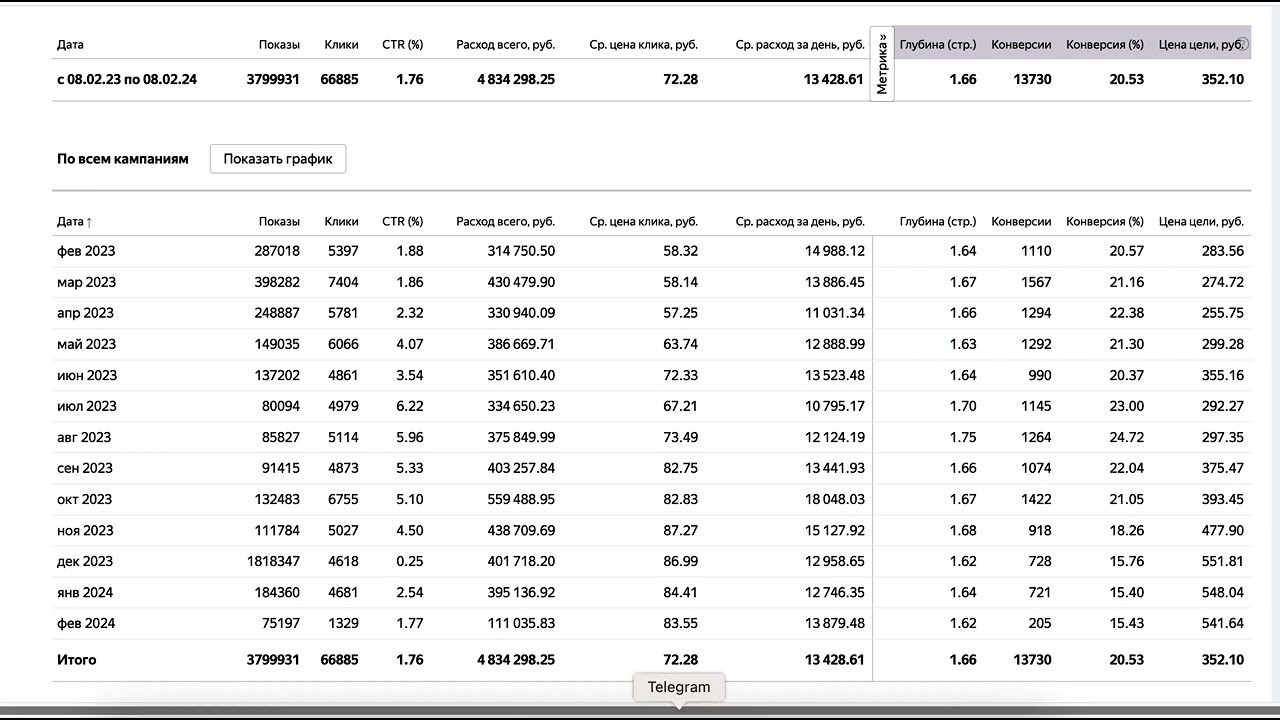Click the янв 2024 row label
Viewport: 1280px width, 720px height.
pos(85,592)
